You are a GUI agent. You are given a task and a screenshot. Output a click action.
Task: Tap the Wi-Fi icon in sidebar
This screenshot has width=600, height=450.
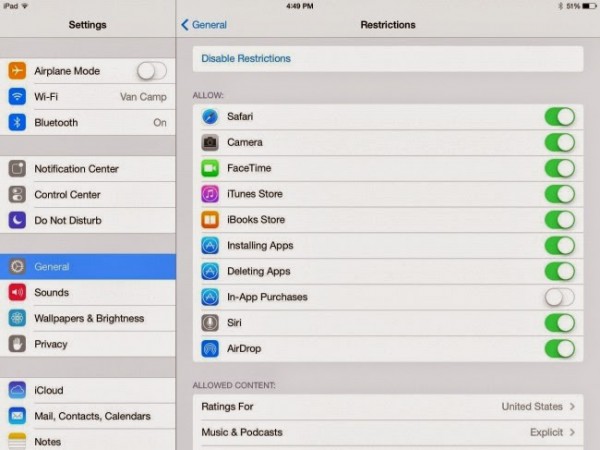pyautogui.click(x=17, y=96)
